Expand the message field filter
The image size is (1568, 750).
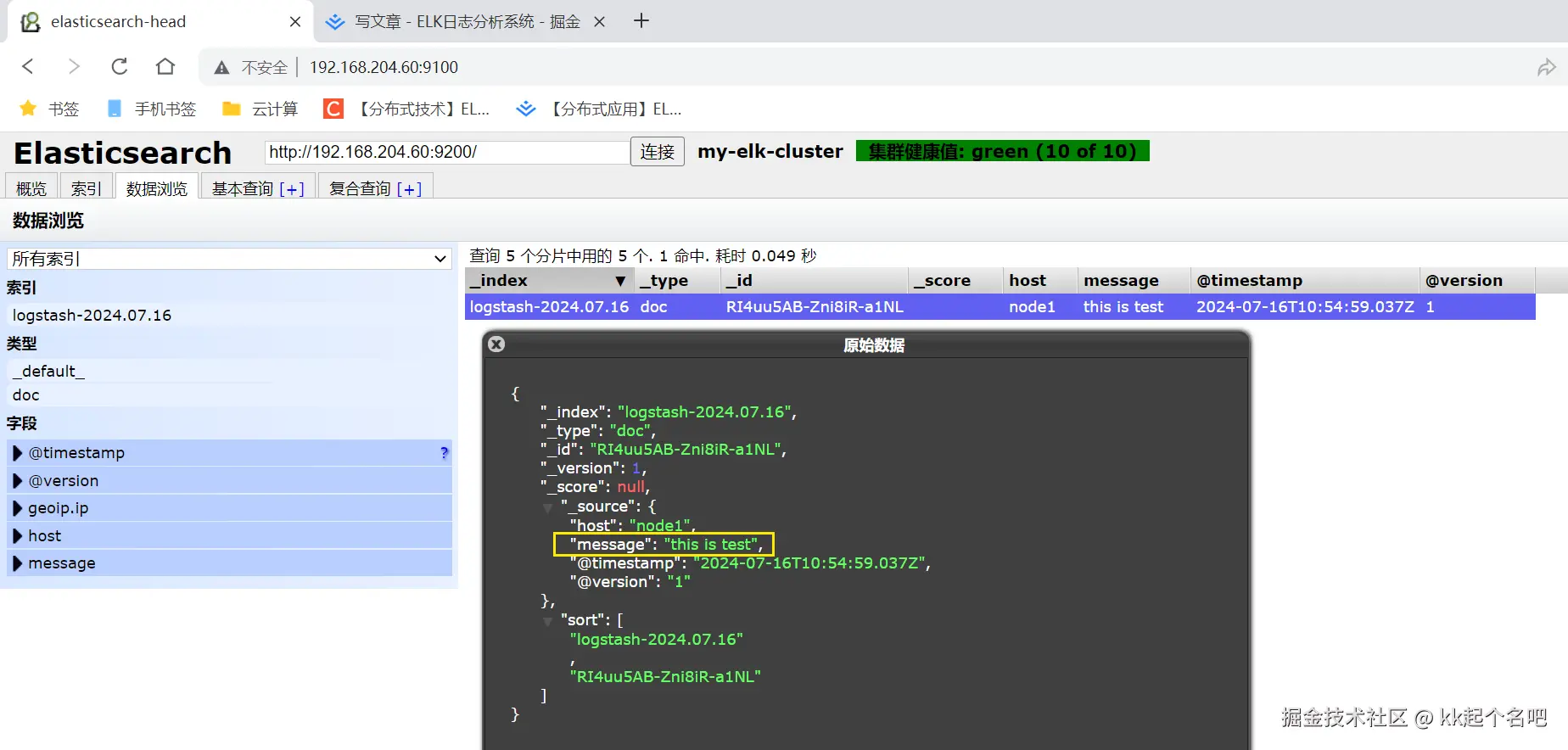(229, 562)
